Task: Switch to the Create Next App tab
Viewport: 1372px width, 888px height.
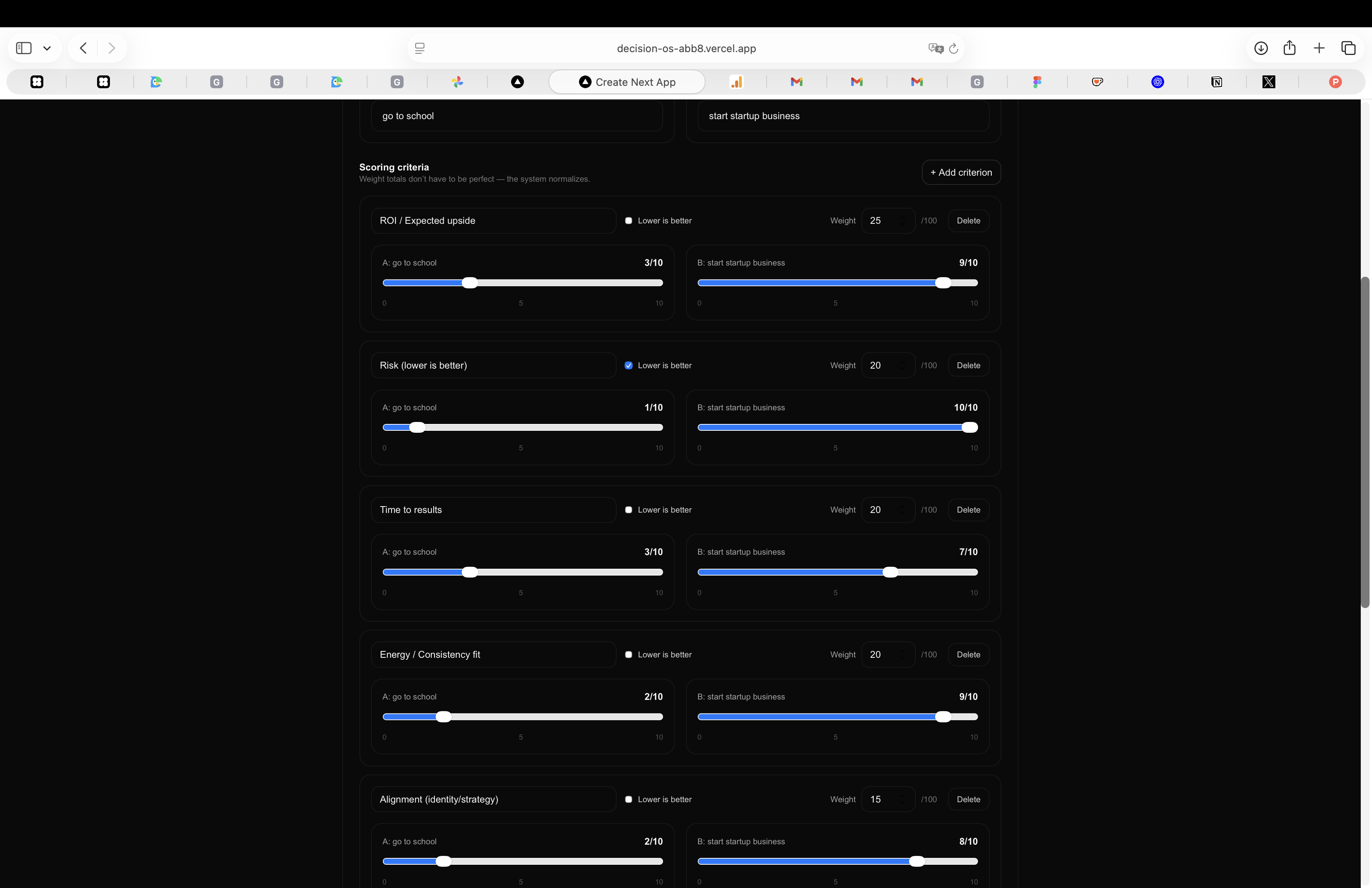Action: pyautogui.click(x=627, y=82)
